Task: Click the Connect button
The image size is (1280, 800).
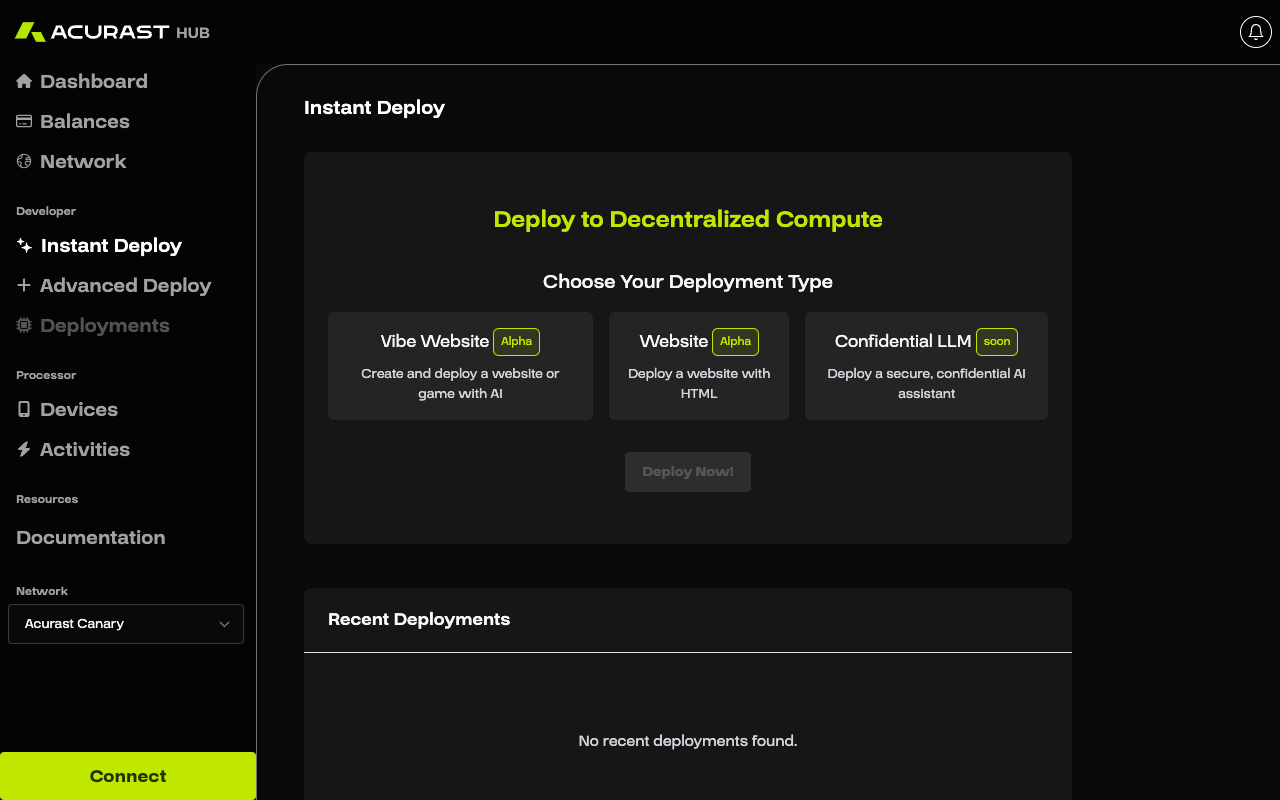Action: click(128, 776)
